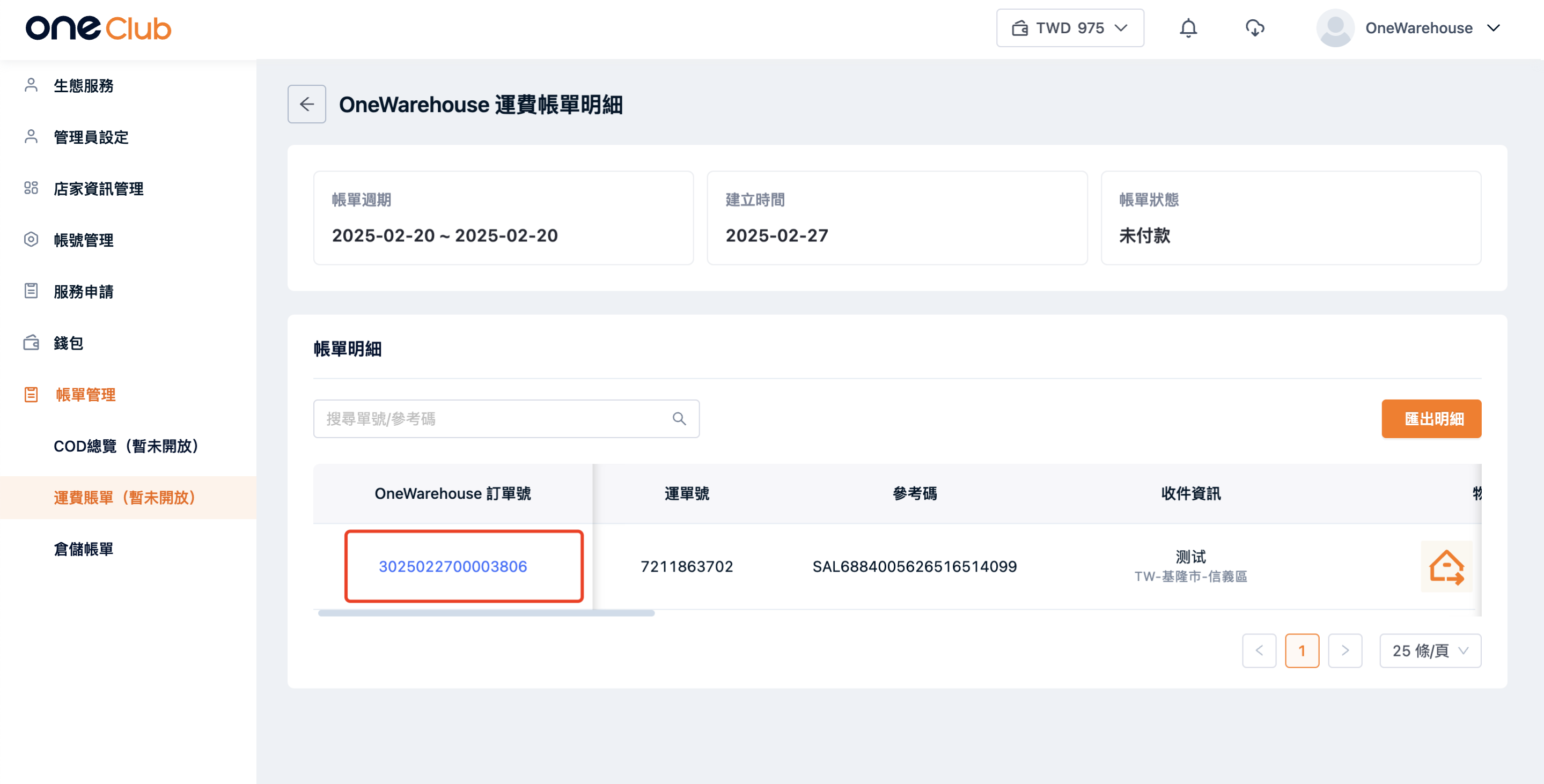Click creation date 2025-02-27
The image size is (1544, 784).
pyautogui.click(x=777, y=235)
